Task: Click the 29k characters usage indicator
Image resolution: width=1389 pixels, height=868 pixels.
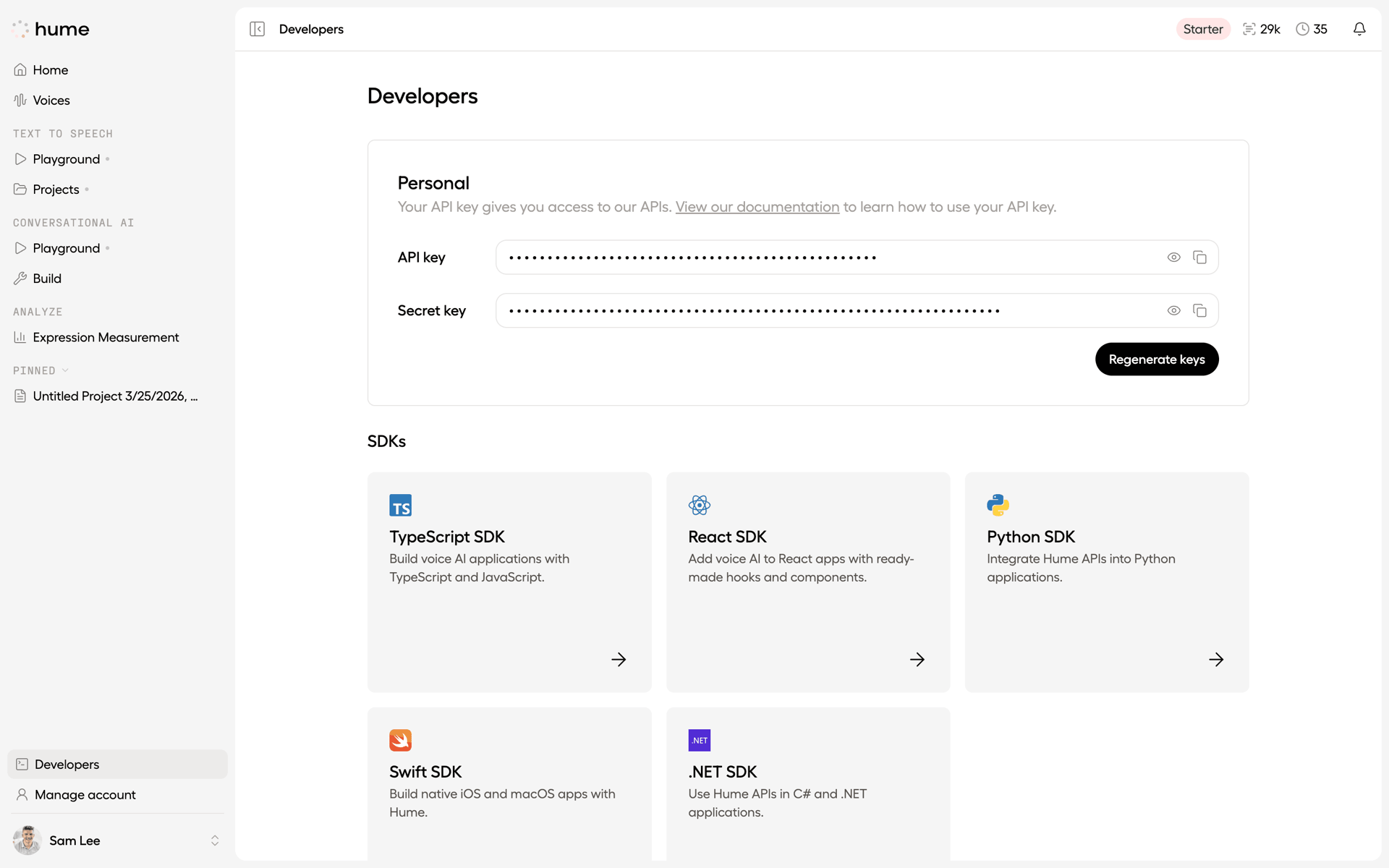Action: click(x=1262, y=29)
